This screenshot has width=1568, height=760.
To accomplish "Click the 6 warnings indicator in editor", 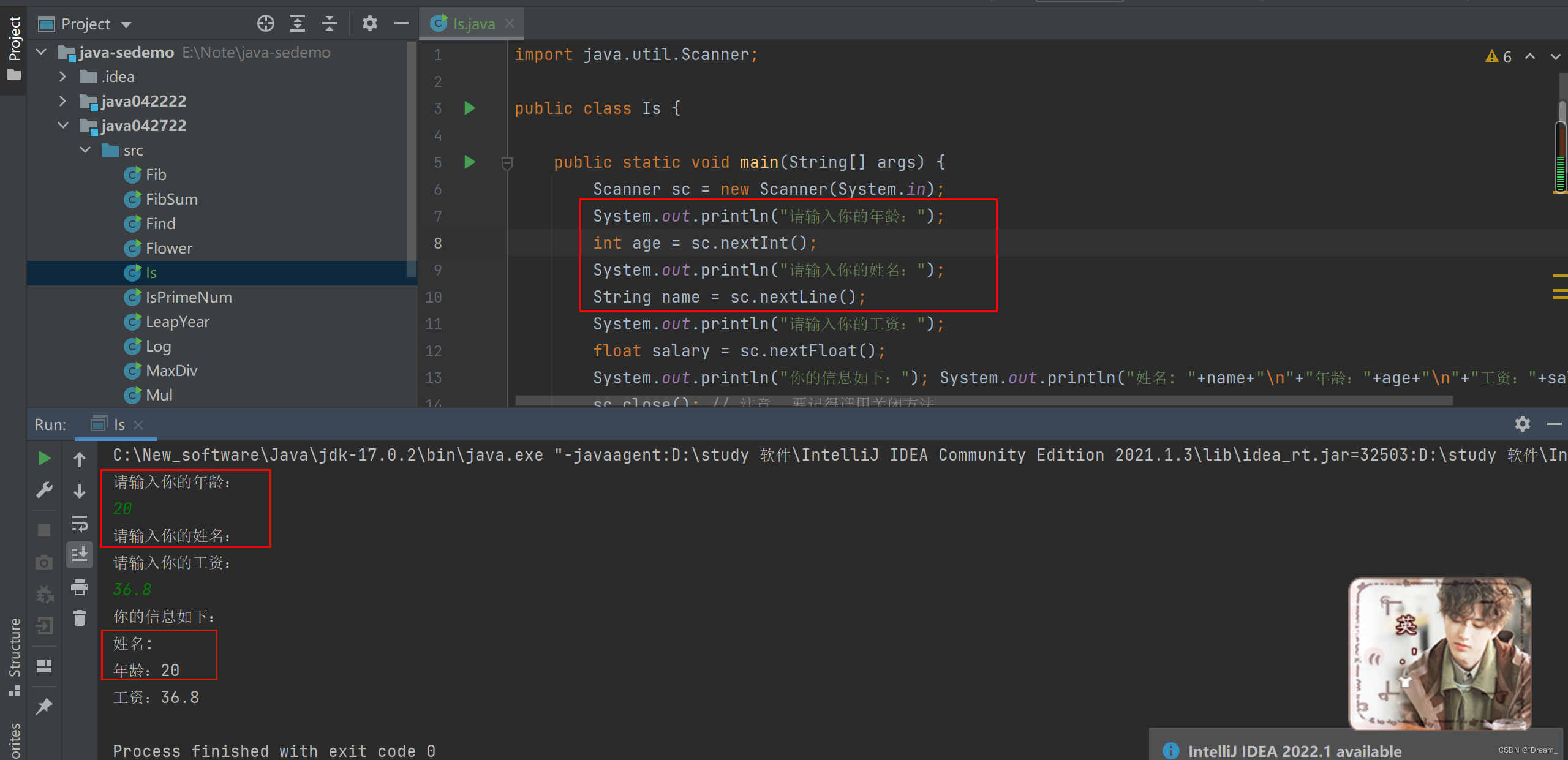I will pyautogui.click(x=1499, y=57).
